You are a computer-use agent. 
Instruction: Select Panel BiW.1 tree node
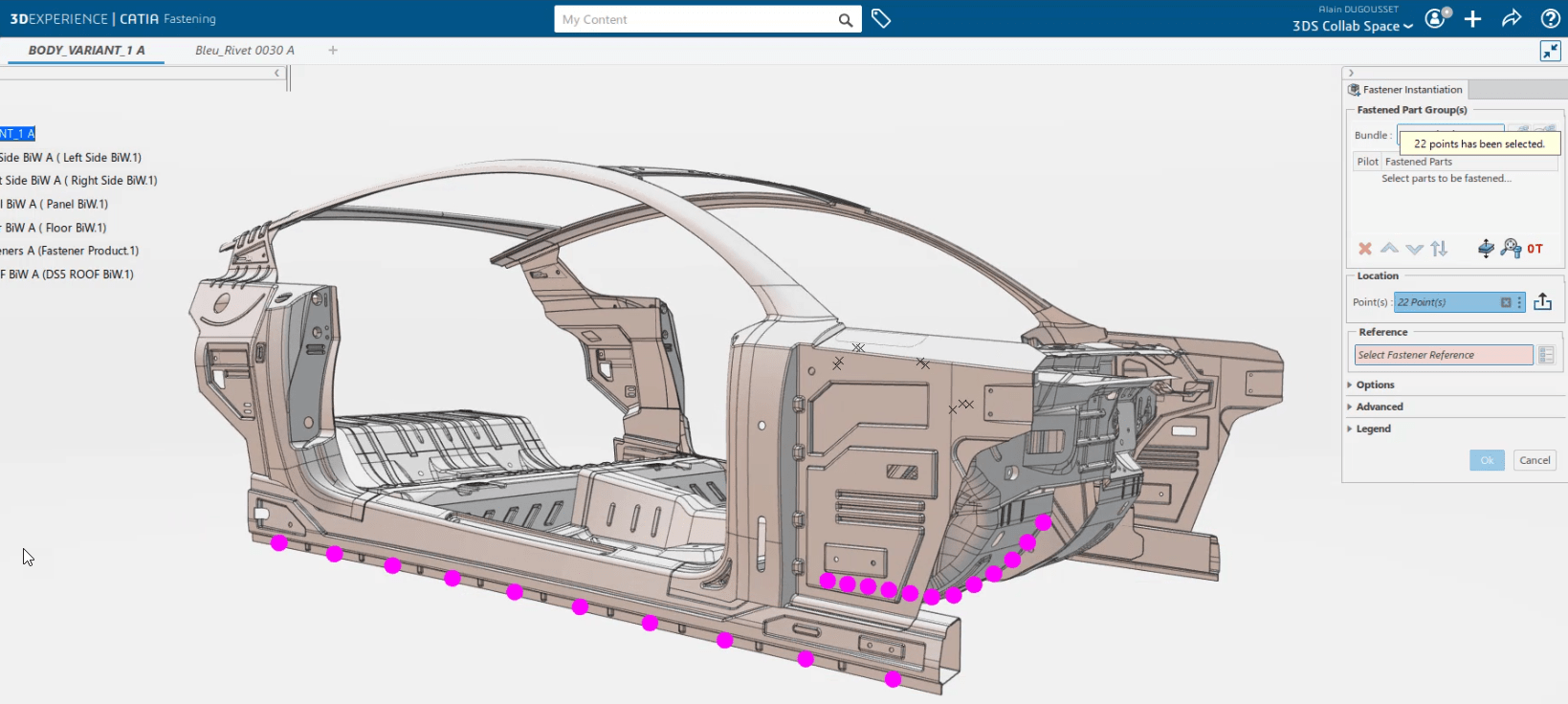(x=54, y=205)
